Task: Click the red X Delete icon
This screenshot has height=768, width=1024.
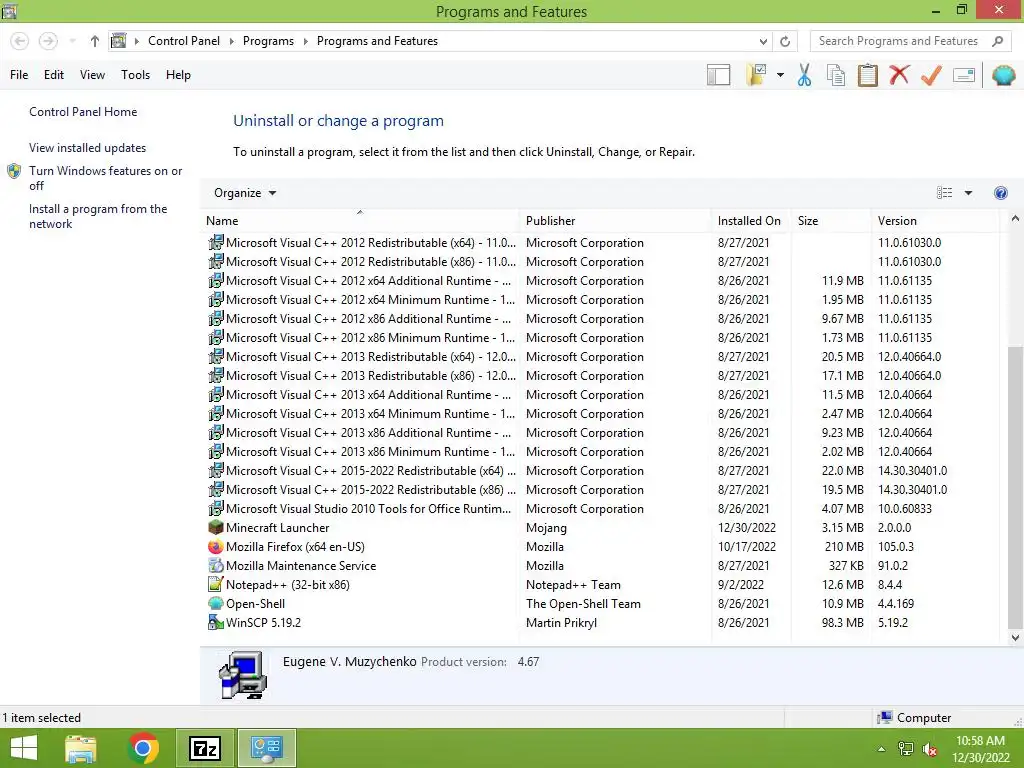Action: tap(899, 74)
